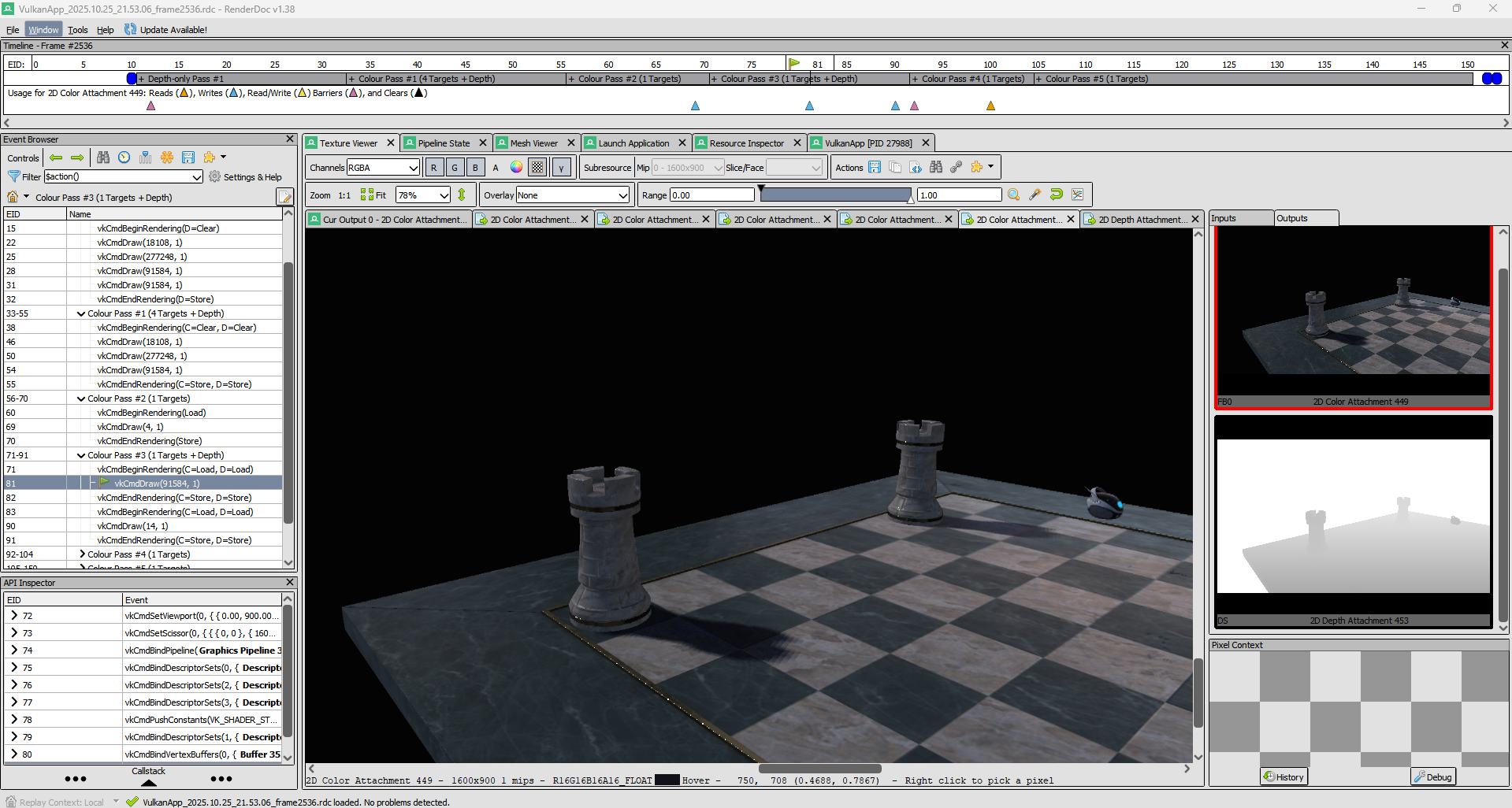The height and width of the screenshot is (808, 1512).
Task: Click the find binoculars icon in Event Browser
Action: pyautogui.click(x=103, y=158)
